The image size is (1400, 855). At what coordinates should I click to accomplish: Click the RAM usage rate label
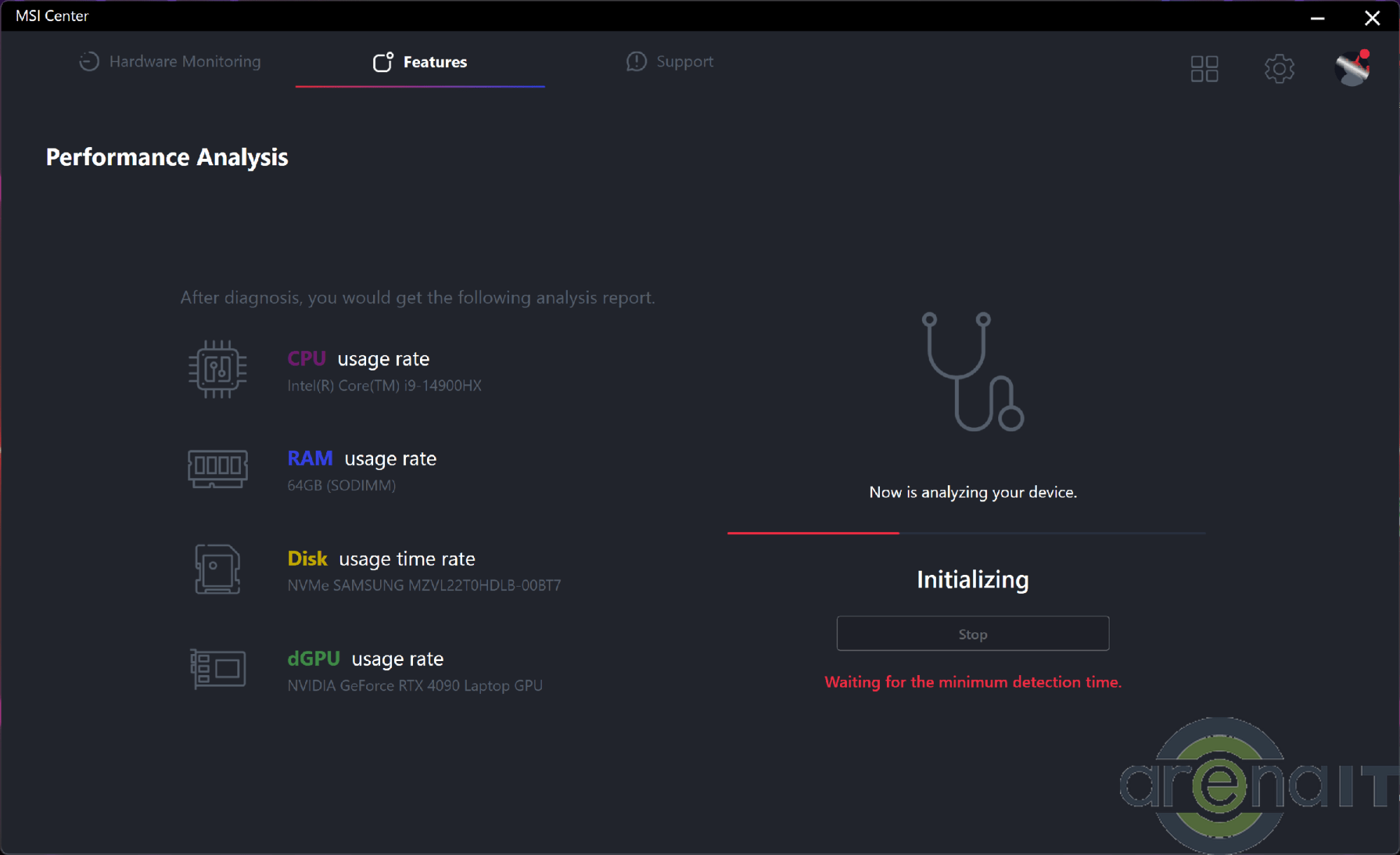(x=362, y=459)
